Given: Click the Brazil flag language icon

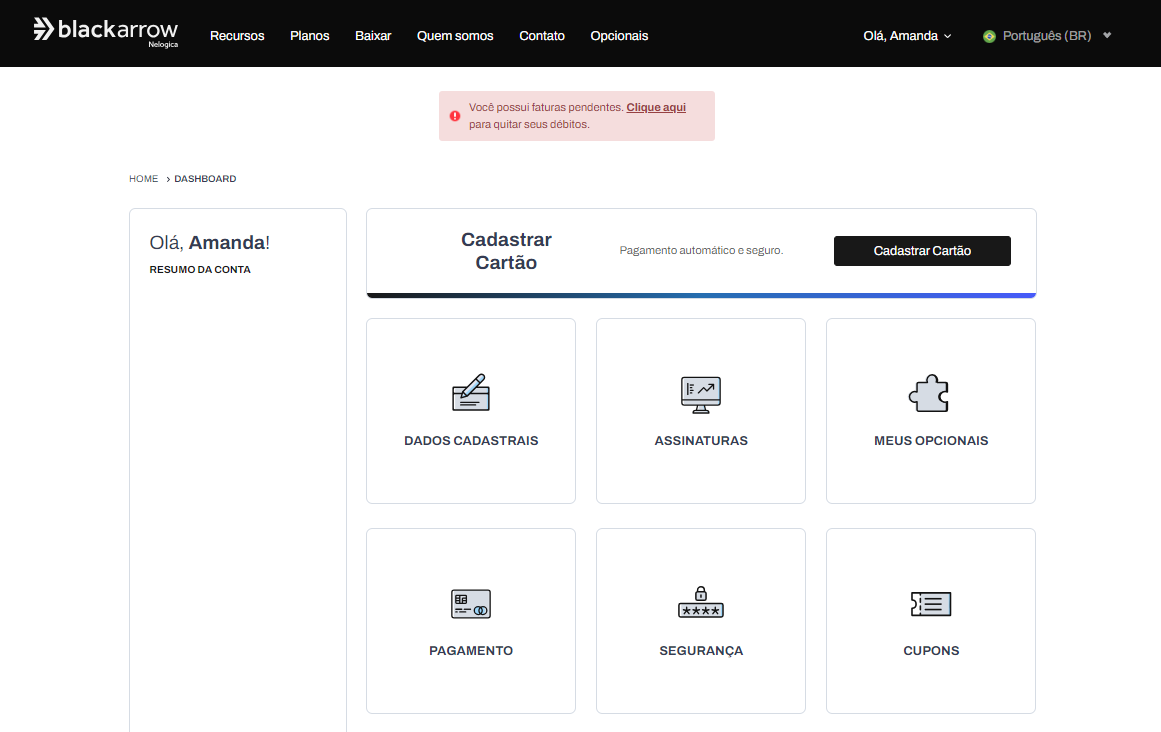Looking at the screenshot, I should [989, 36].
